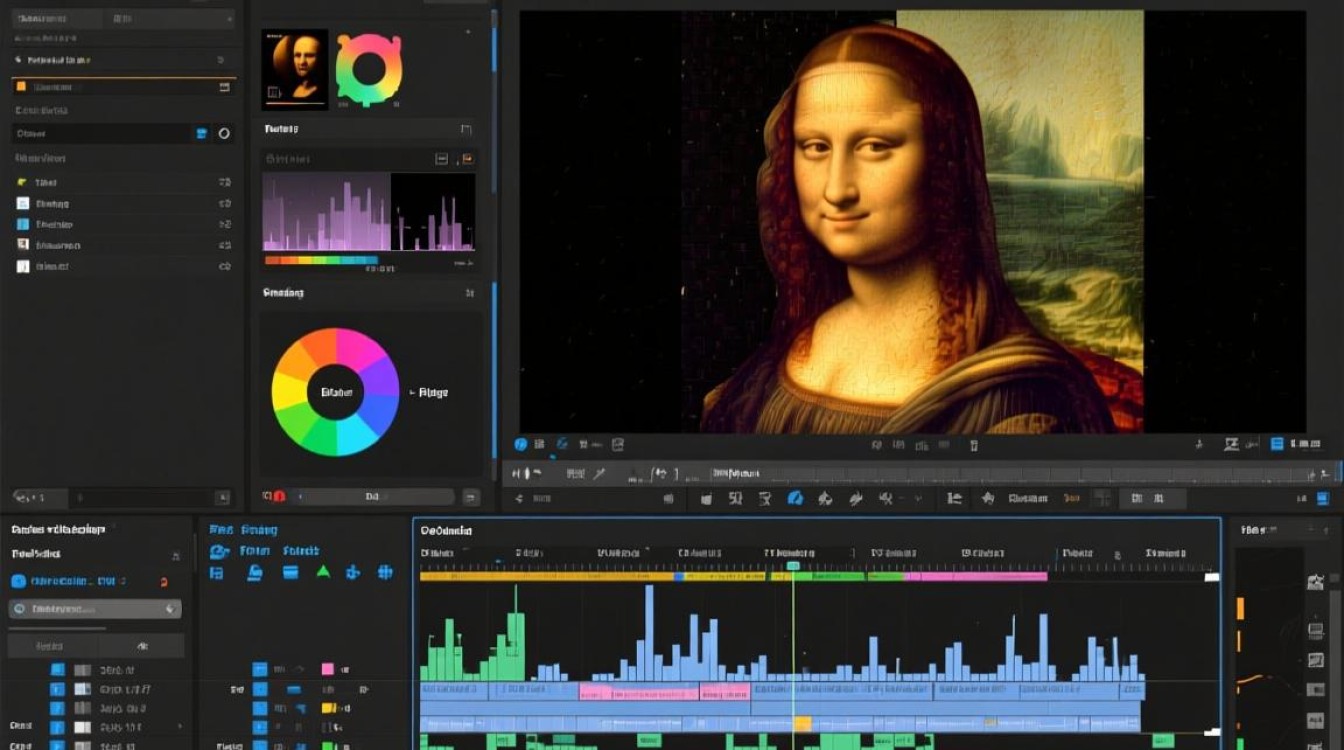This screenshot has height=750, width=1344.
Task: Click the blue grid icon in the track toolbar
Action: point(384,572)
